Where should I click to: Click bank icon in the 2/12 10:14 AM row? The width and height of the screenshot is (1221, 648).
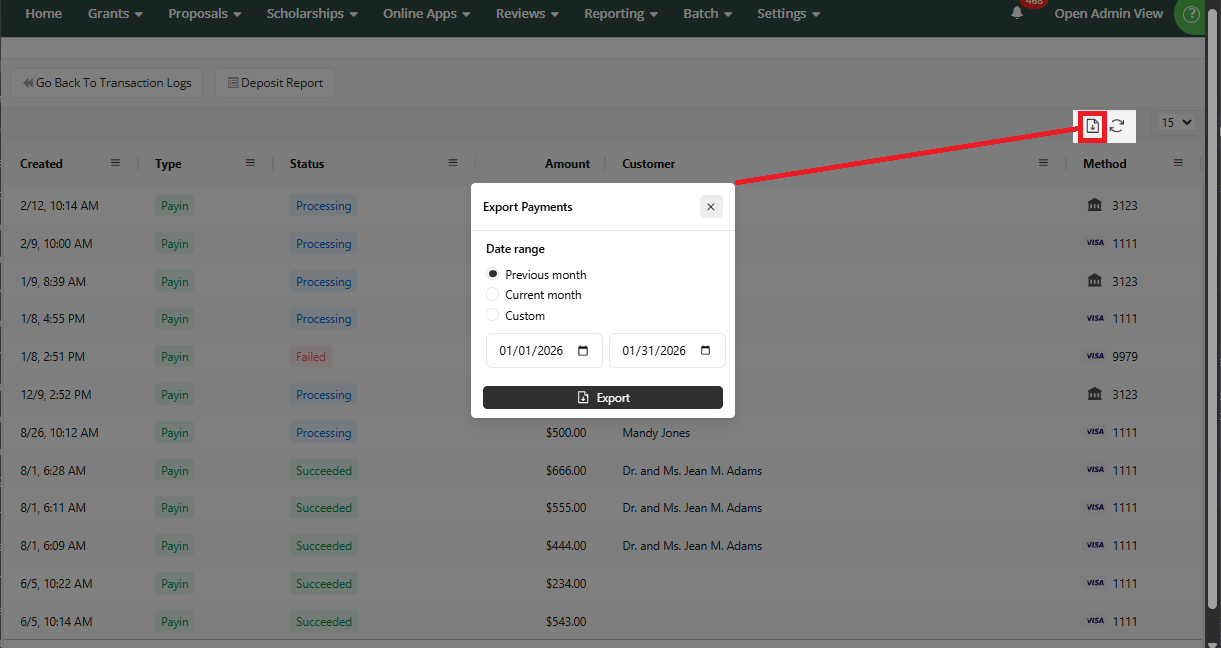[x=1094, y=205]
